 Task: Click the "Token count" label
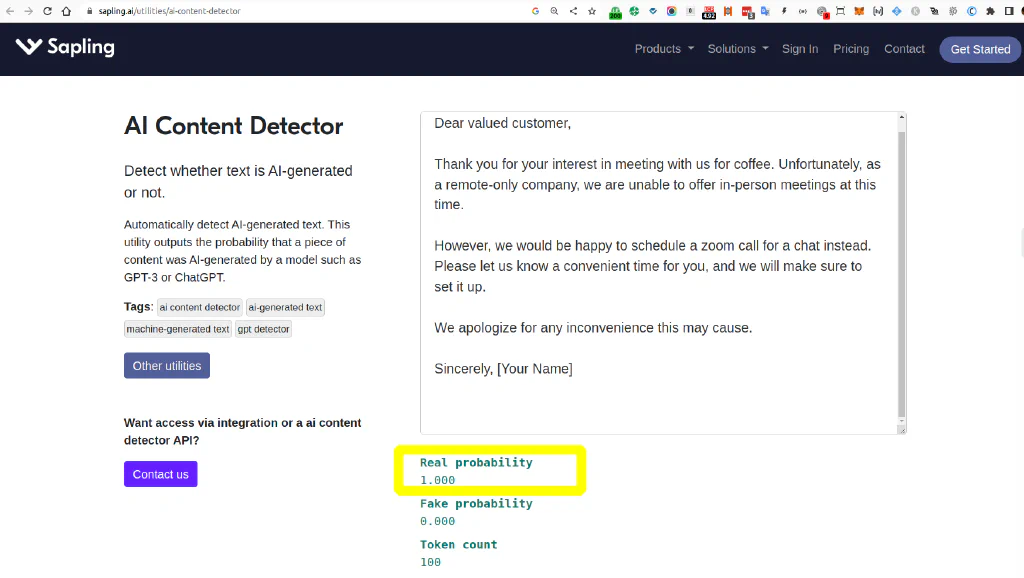[458, 545]
